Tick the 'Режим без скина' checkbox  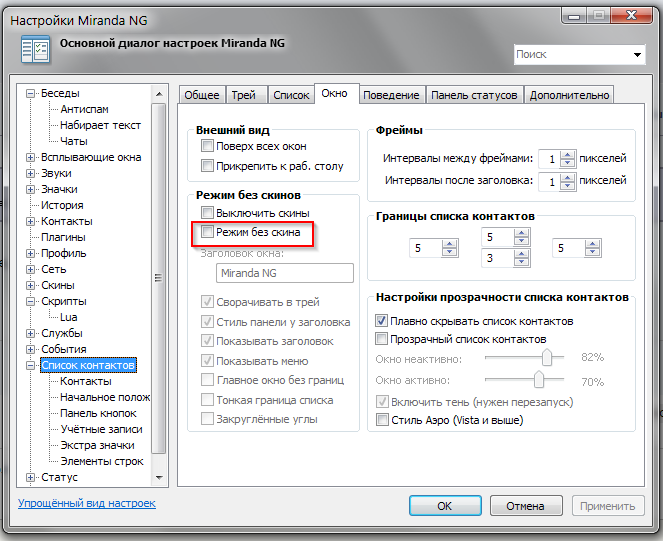tap(207, 231)
